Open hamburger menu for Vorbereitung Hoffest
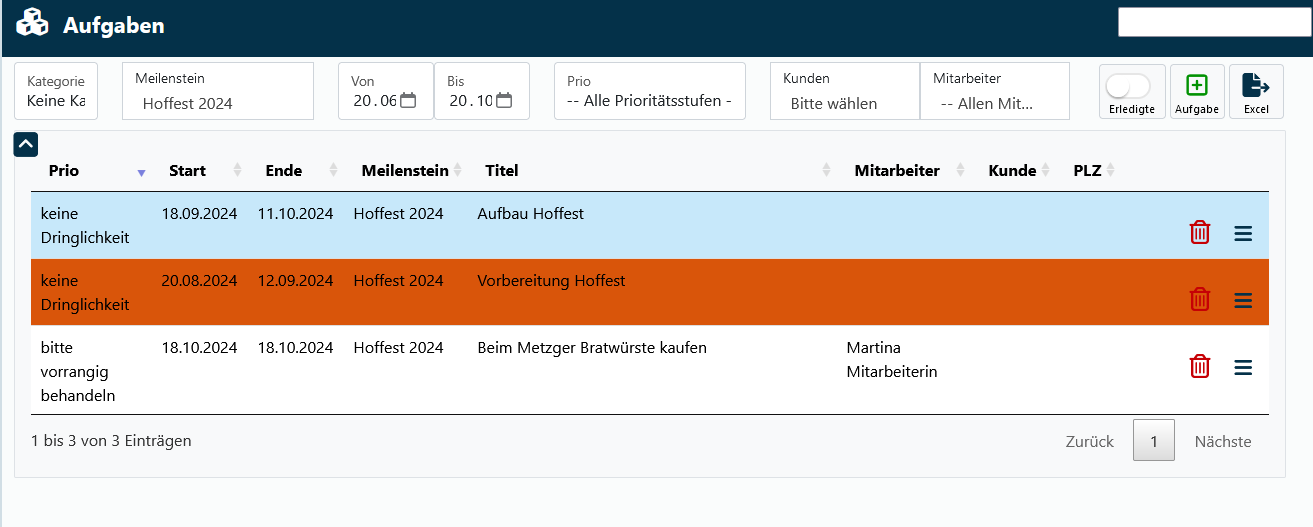Screen dimensions: 1313x527 [1243, 300]
